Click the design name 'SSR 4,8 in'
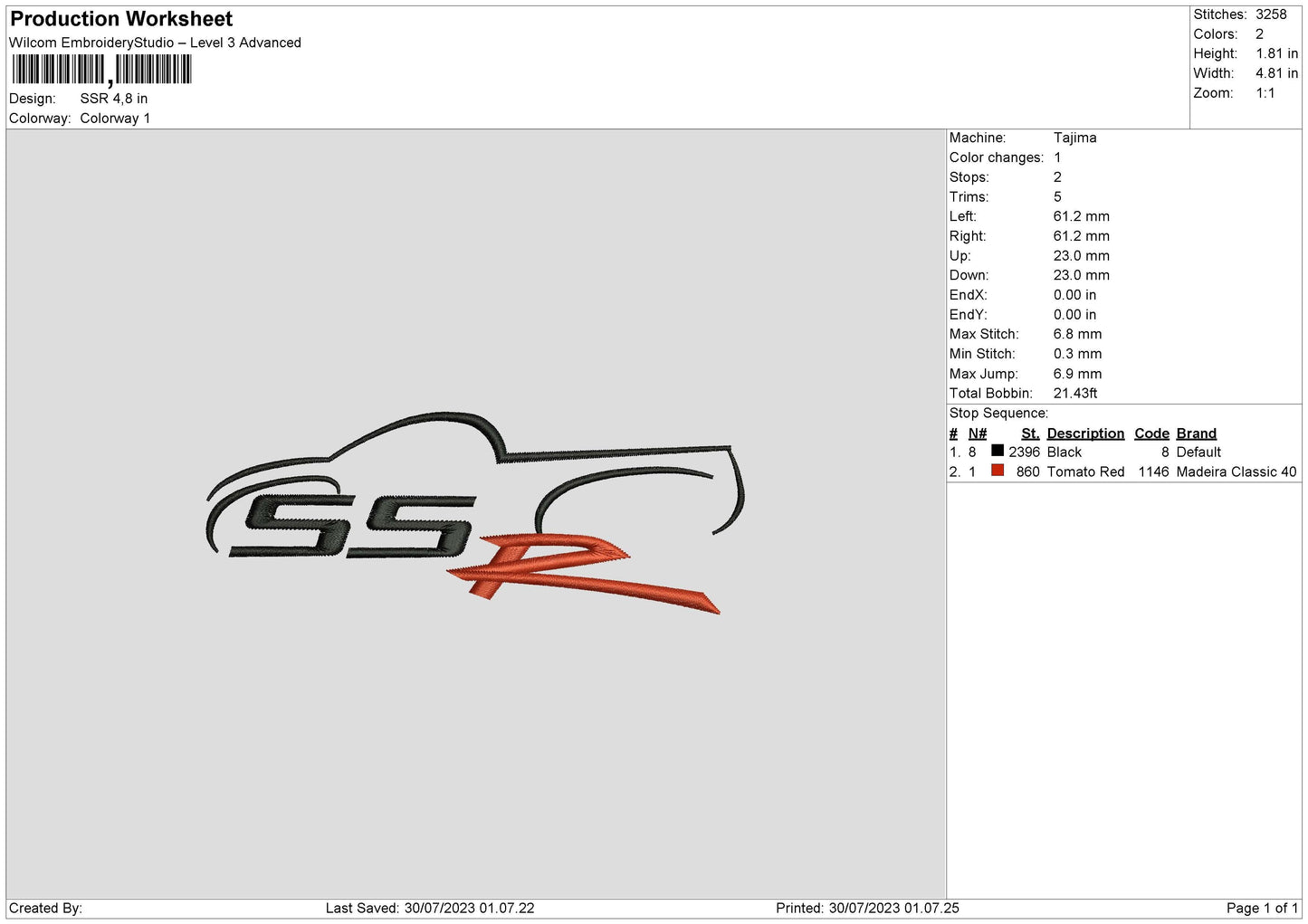Screen dimensions: 1308x924 tap(114, 99)
